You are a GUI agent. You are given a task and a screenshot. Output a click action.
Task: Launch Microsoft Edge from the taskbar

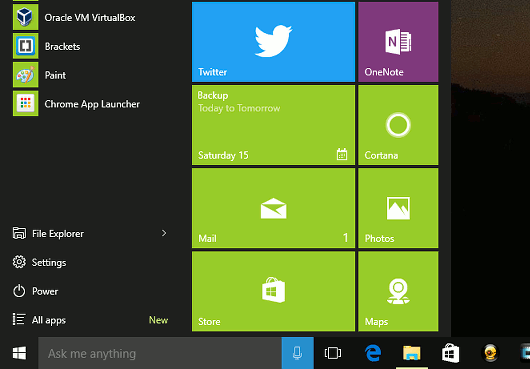click(x=373, y=353)
